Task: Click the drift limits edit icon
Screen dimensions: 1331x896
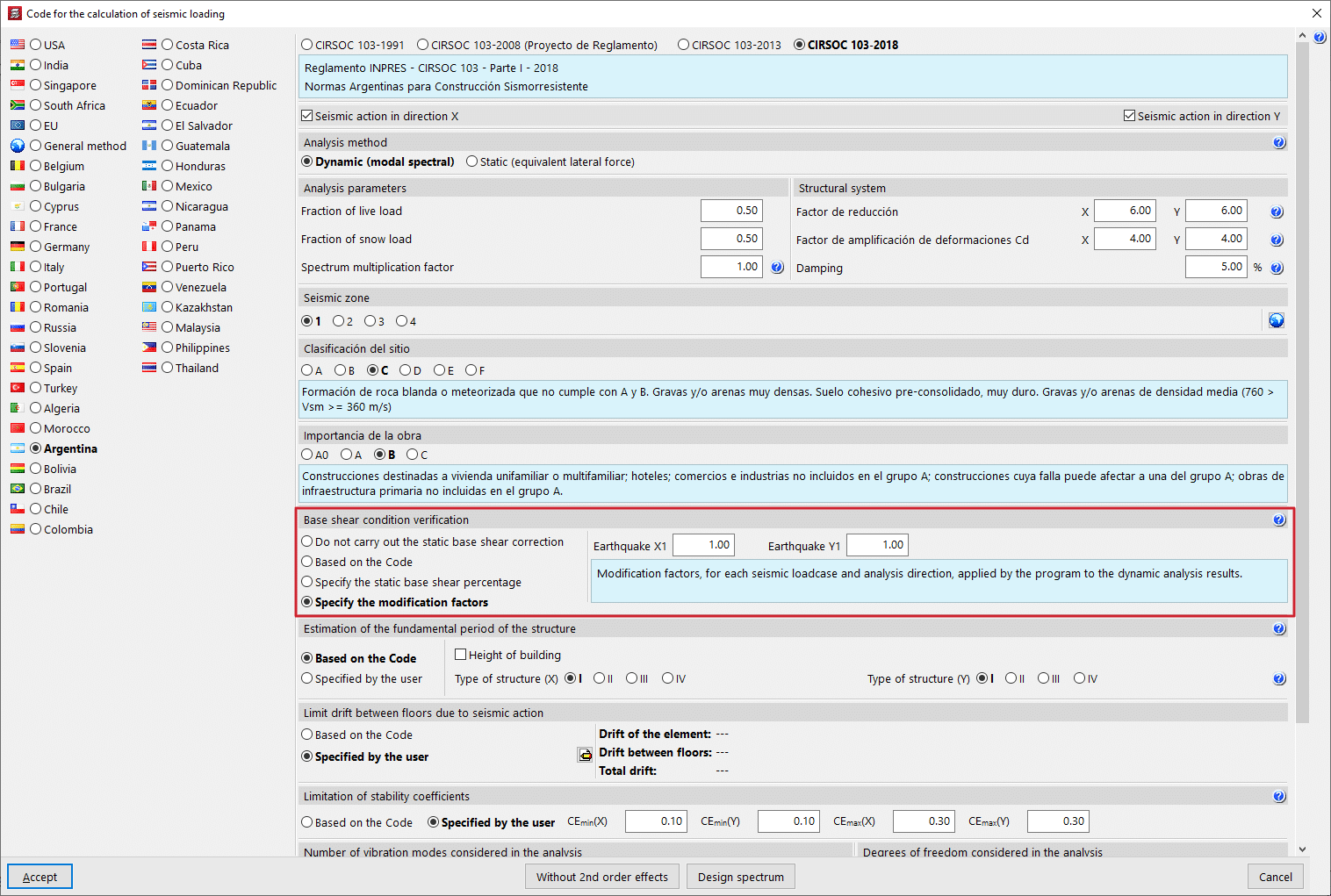Action: click(x=585, y=755)
